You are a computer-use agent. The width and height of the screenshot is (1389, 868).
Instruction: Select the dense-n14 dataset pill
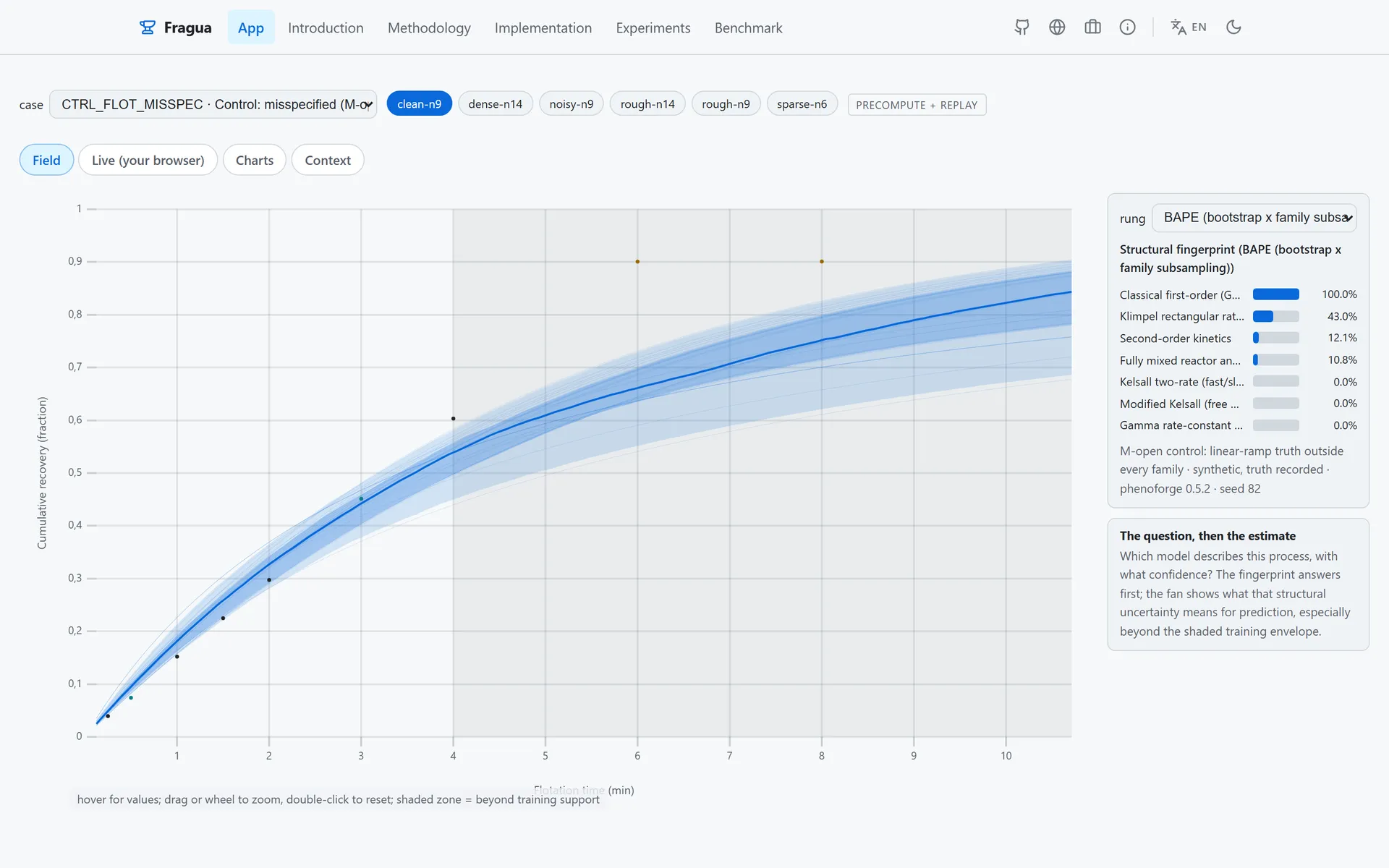click(496, 104)
